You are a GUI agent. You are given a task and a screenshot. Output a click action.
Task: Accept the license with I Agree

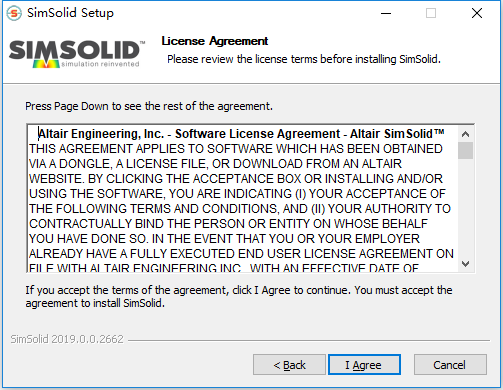click(x=364, y=365)
